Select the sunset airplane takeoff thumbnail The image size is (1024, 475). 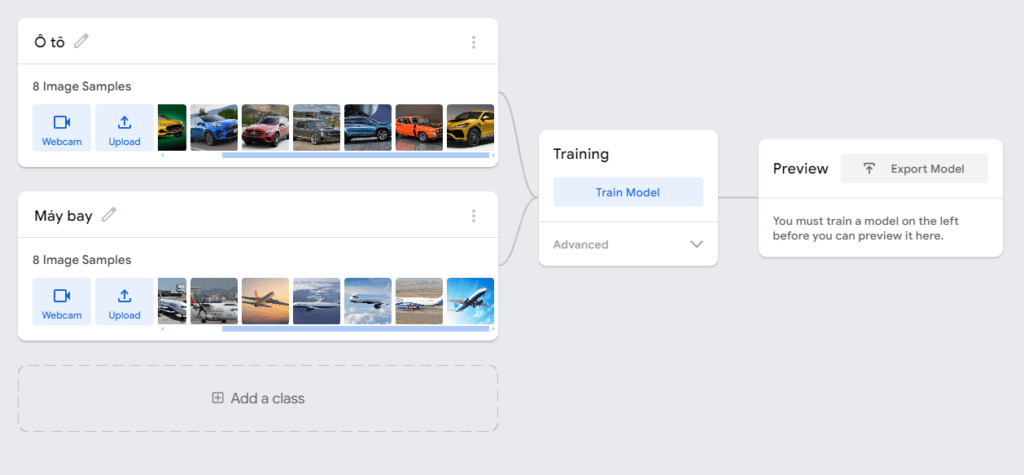(265, 301)
